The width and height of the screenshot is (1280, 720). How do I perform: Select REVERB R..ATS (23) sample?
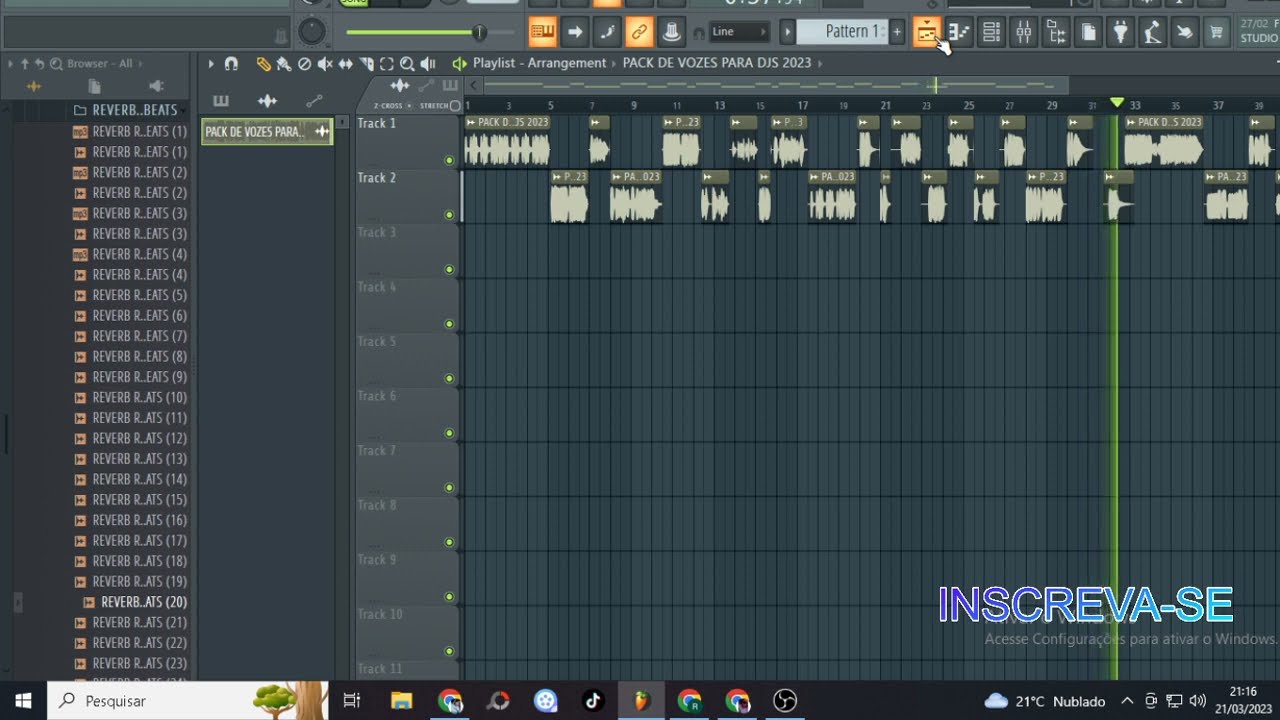pyautogui.click(x=130, y=663)
